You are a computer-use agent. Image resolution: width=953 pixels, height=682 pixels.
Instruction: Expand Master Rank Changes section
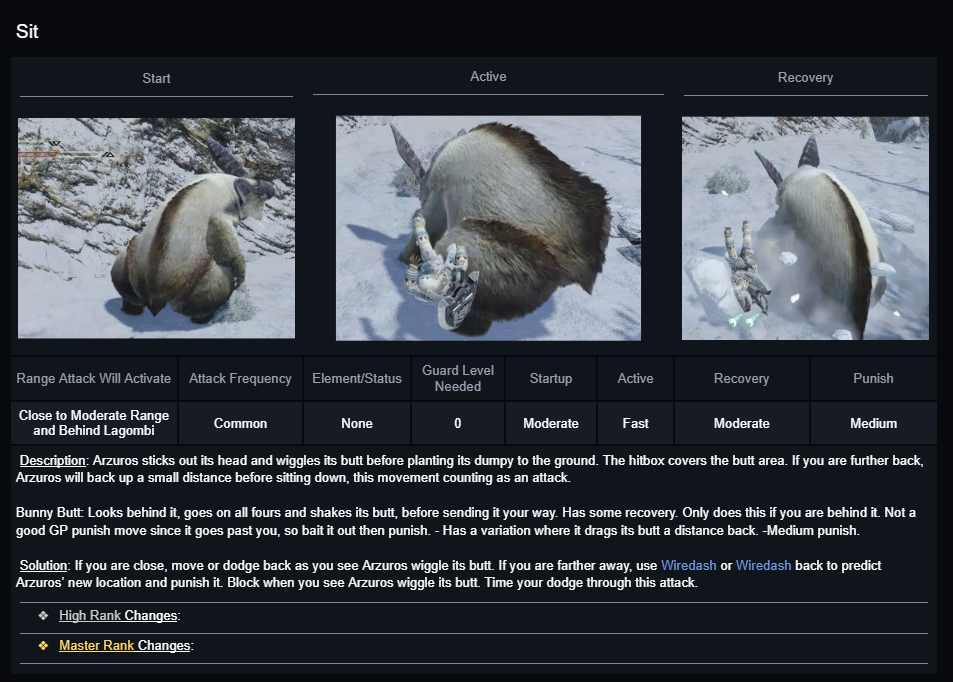(125, 646)
